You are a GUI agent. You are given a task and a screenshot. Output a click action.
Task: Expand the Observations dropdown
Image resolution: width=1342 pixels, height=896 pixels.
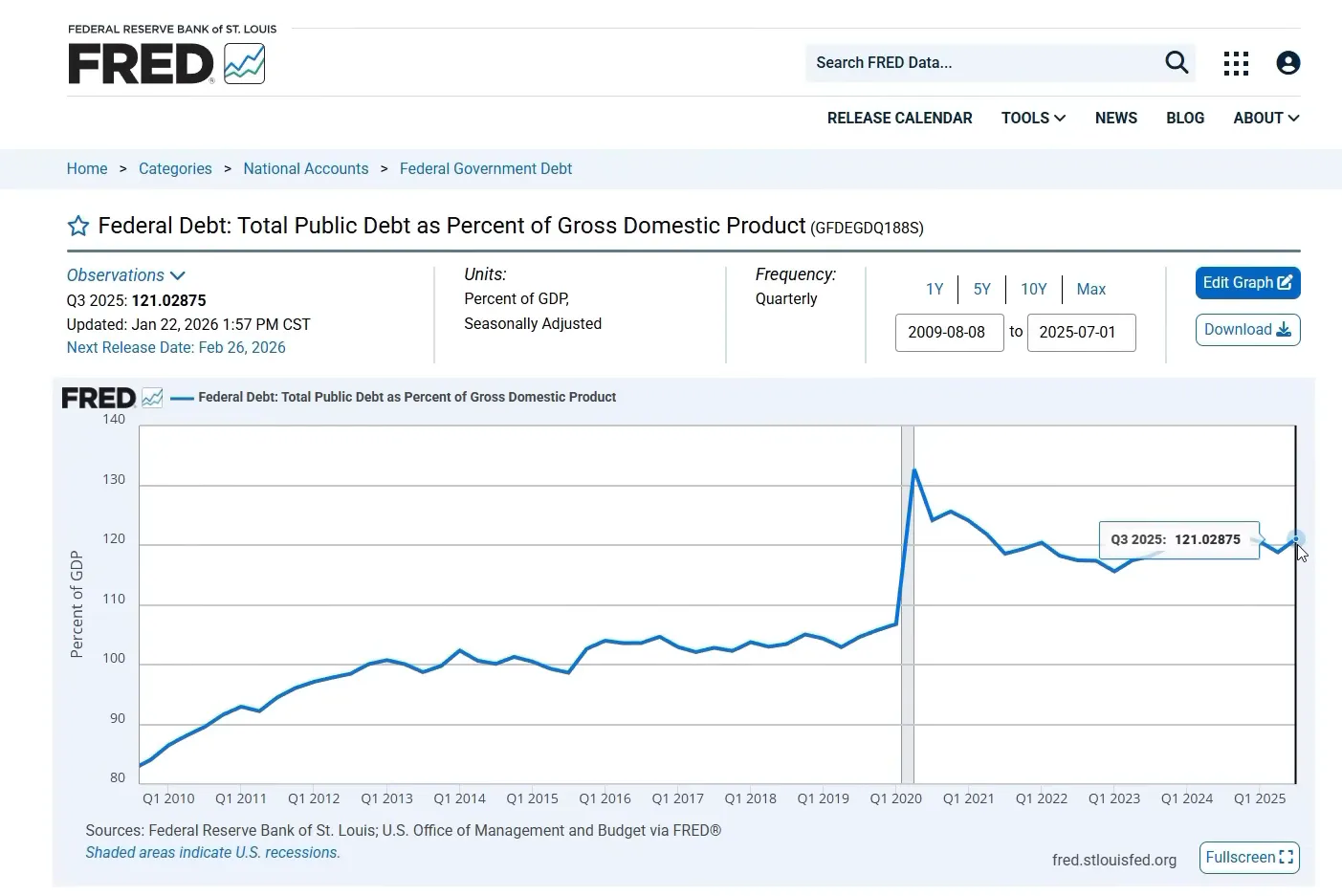(x=125, y=275)
